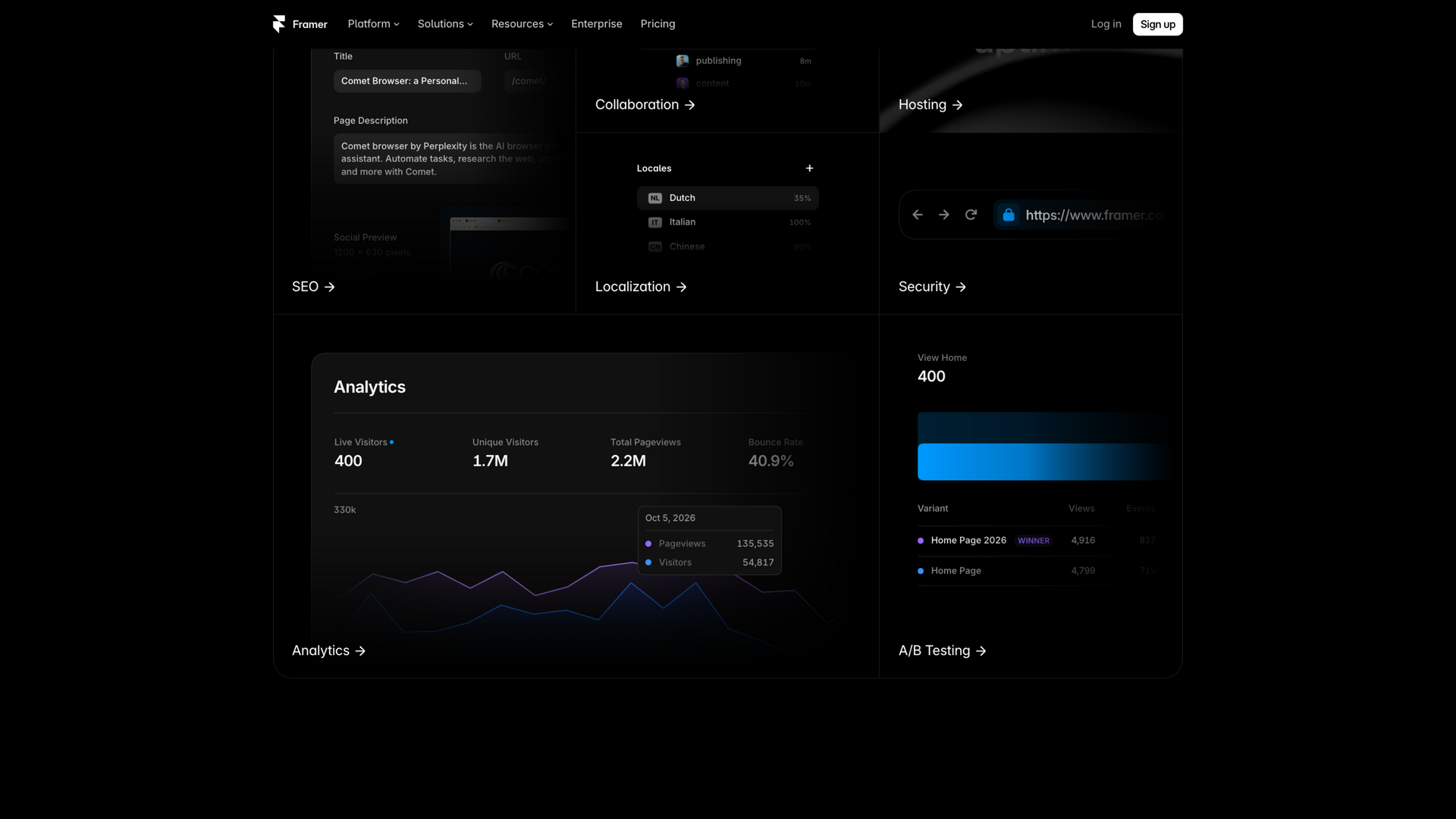Click the Log in link
Image resolution: width=1456 pixels, height=819 pixels.
[x=1106, y=24]
